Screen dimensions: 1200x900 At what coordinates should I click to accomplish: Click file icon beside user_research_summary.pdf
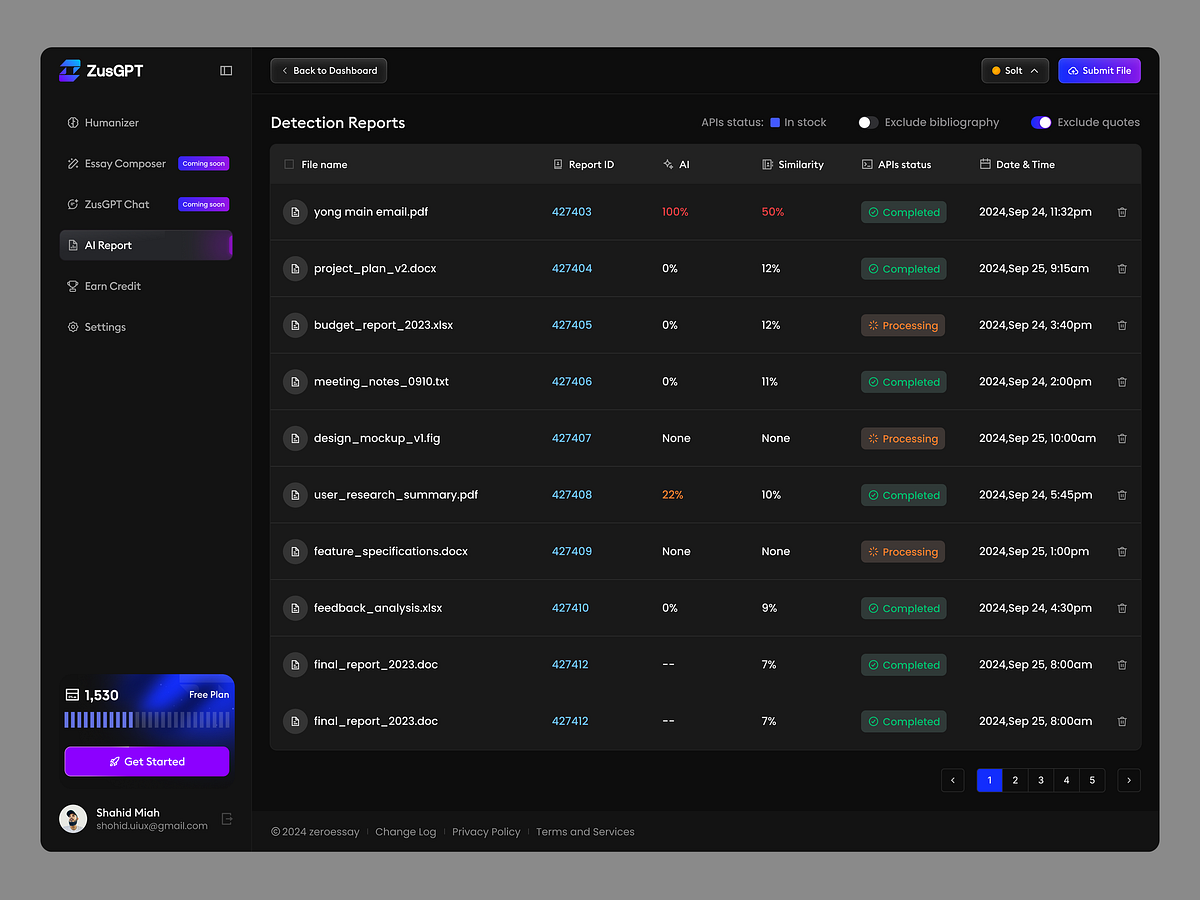[295, 495]
